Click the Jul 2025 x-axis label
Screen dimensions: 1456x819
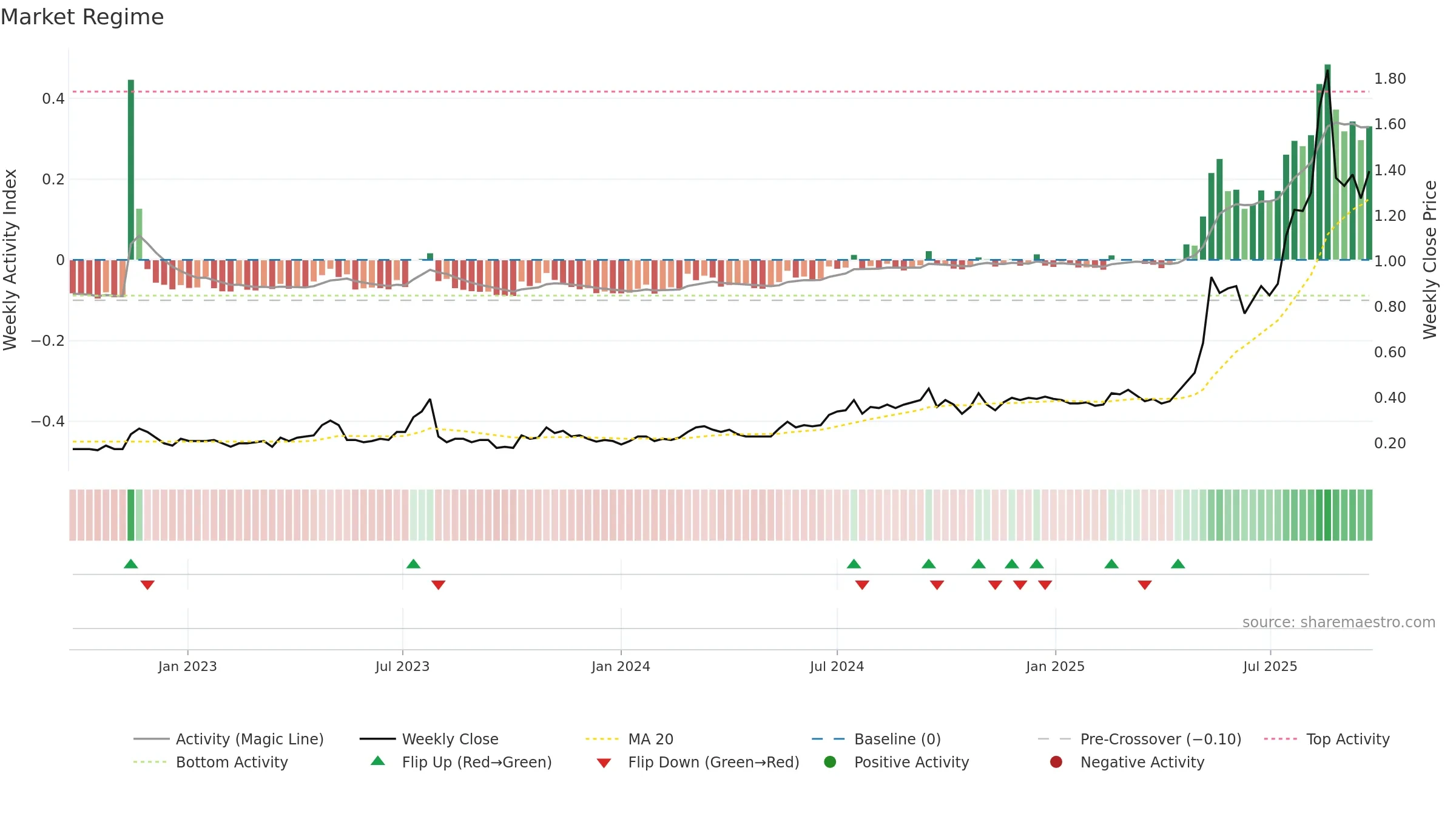(1270, 666)
